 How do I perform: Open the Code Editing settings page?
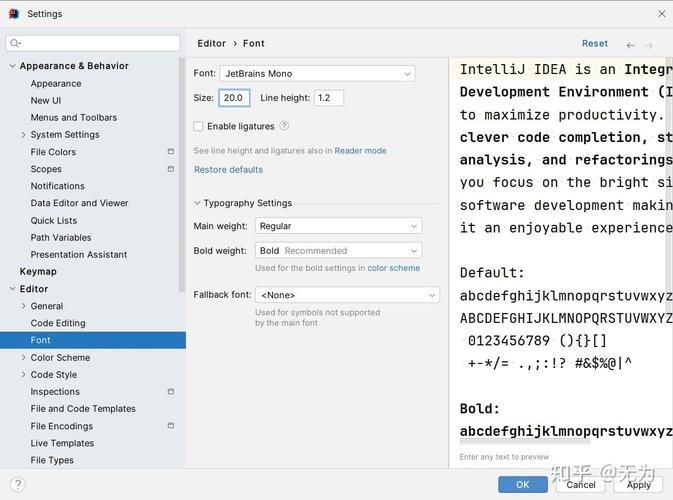(58, 323)
